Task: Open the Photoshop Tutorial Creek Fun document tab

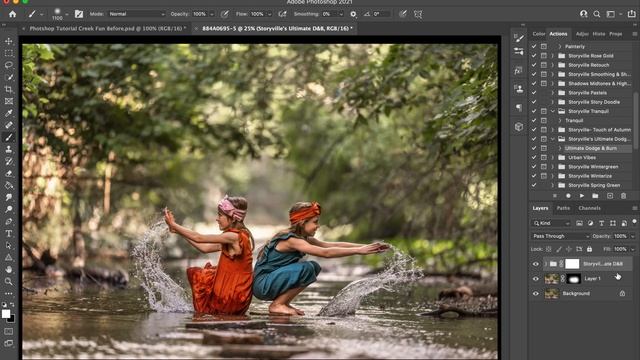Action: [x=107, y=29]
